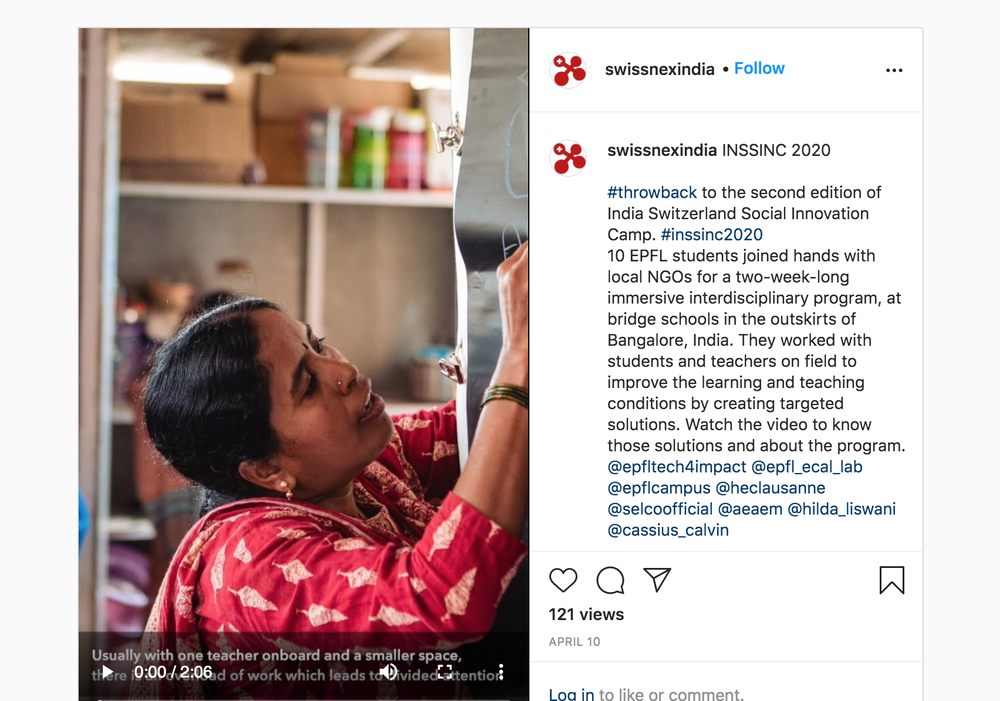The image size is (1000, 701).
Task: Mute the video sound
Action: click(x=388, y=672)
